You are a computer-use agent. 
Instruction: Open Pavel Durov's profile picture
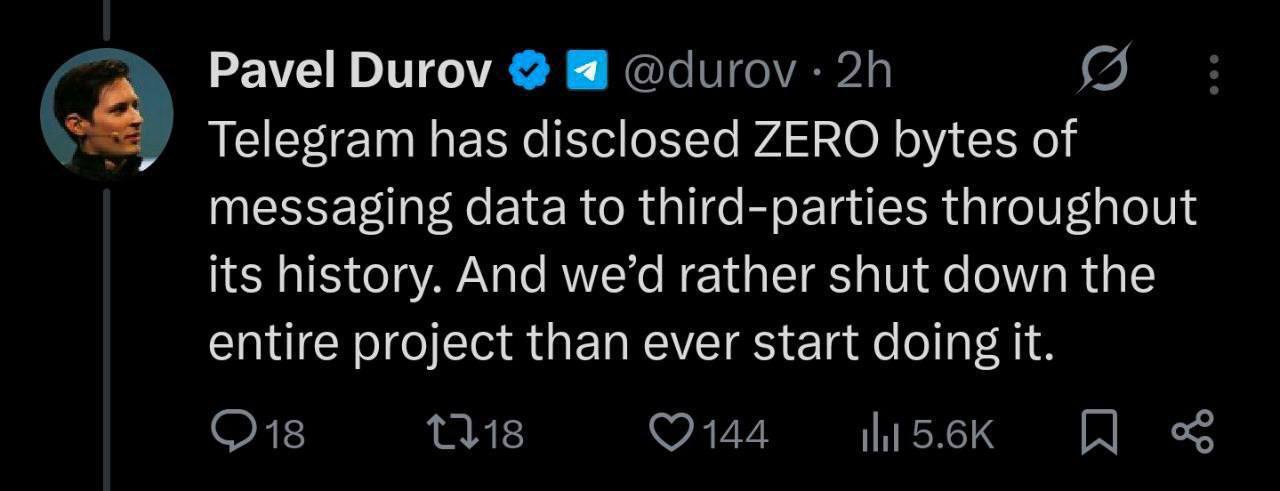[107, 114]
